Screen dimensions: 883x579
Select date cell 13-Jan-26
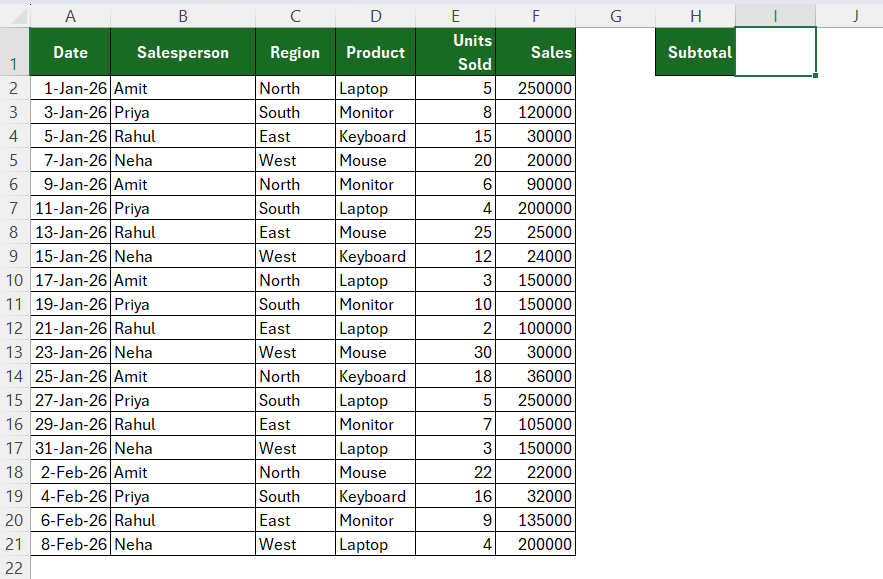[70, 232]
